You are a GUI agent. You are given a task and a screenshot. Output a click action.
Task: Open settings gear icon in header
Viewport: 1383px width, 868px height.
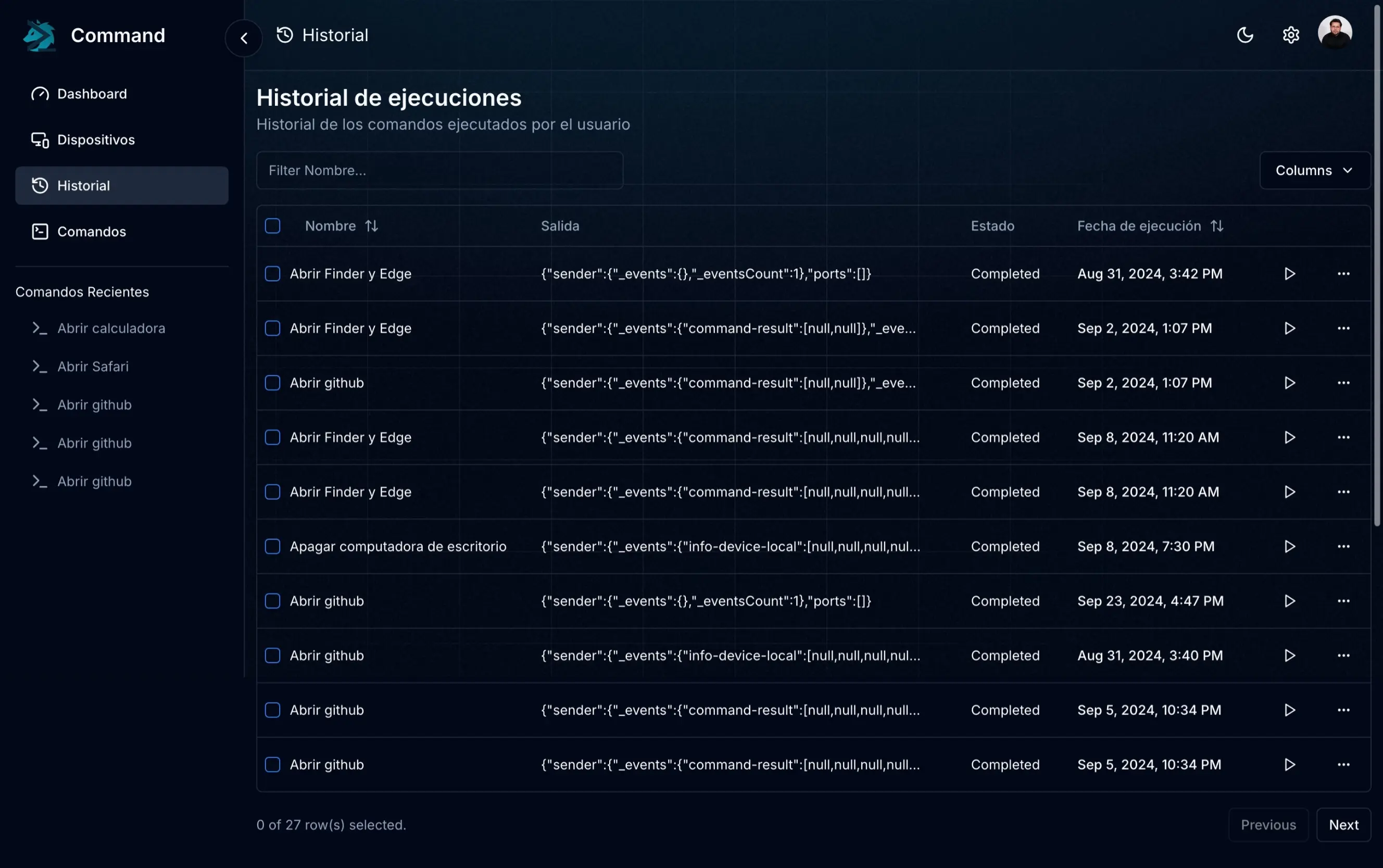(x=1290, y=35)
